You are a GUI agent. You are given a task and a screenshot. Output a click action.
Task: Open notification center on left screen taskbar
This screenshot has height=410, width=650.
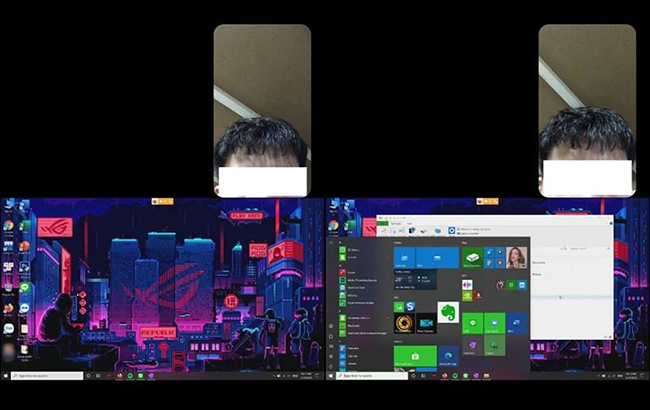pyautogui.click(x=318, y=376)
